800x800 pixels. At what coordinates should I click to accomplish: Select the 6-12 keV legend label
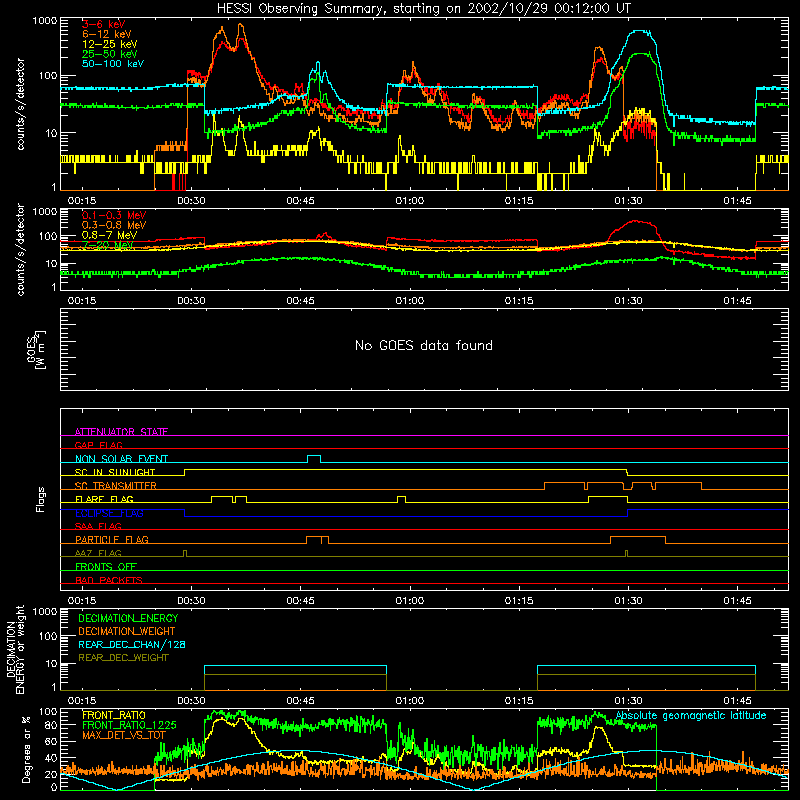pos(107,34)
